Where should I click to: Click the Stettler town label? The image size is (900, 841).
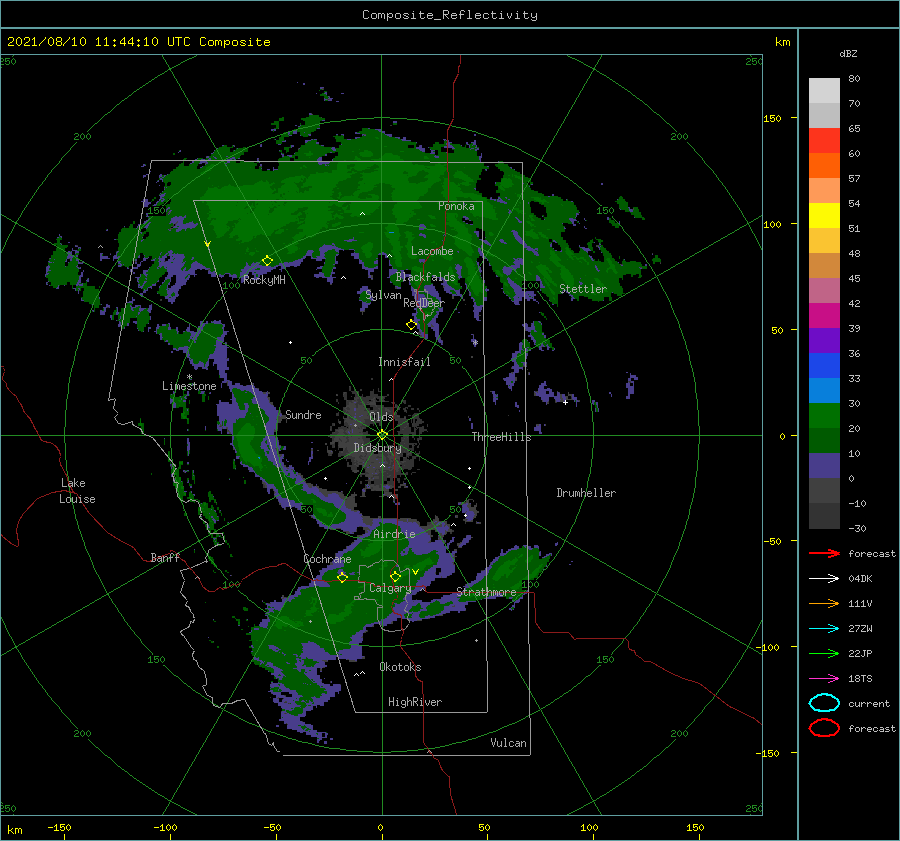click(583, 289)
